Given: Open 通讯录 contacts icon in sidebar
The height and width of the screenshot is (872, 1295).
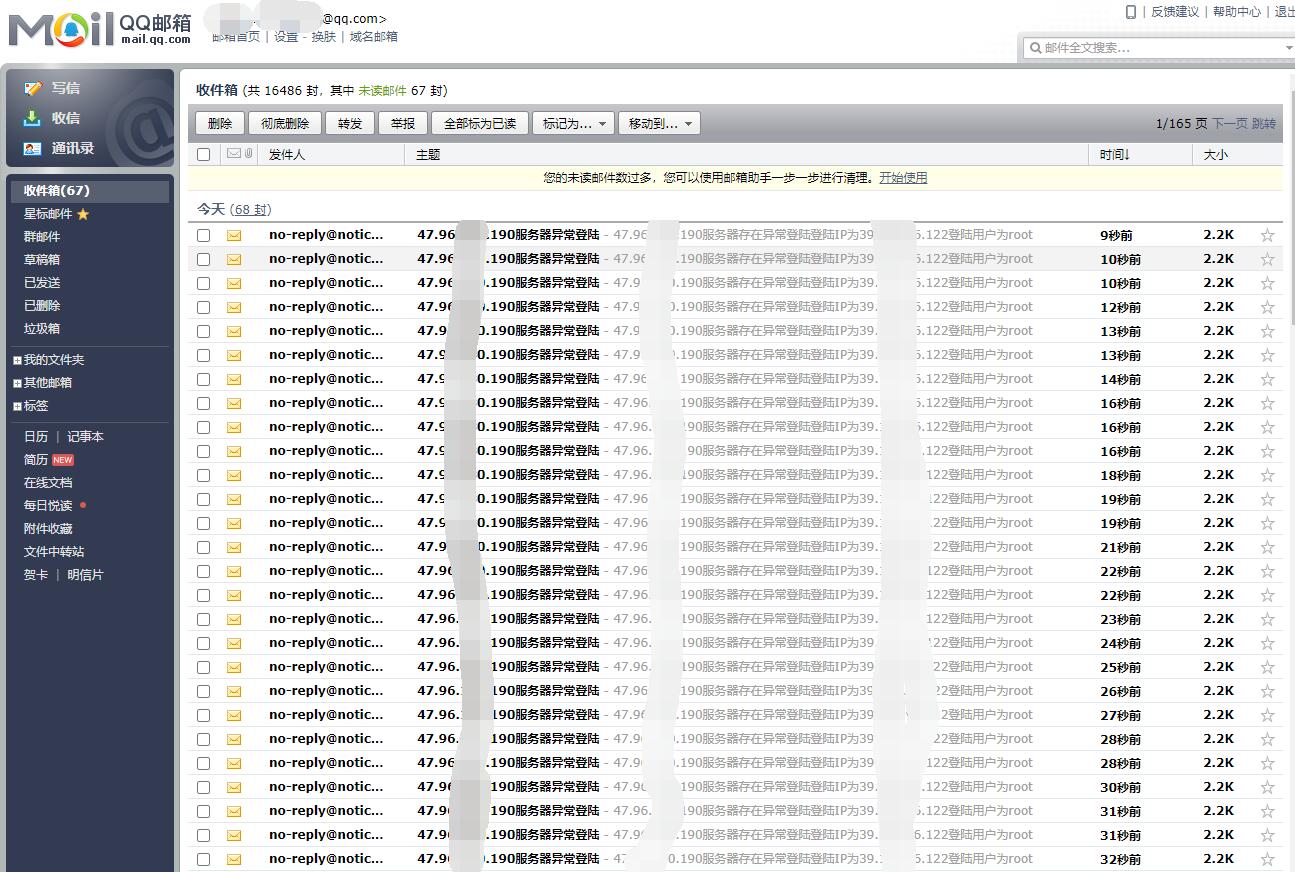Looking at the screenshot, I should [33, 148].
